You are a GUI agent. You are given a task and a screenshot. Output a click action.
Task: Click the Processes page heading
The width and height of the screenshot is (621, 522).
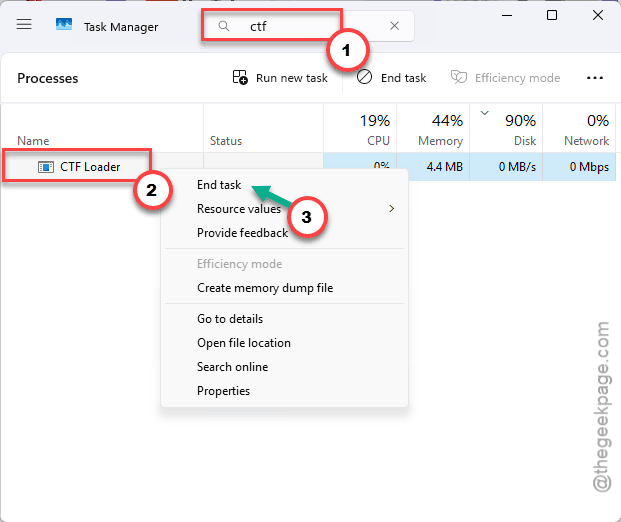coord(48,78)
